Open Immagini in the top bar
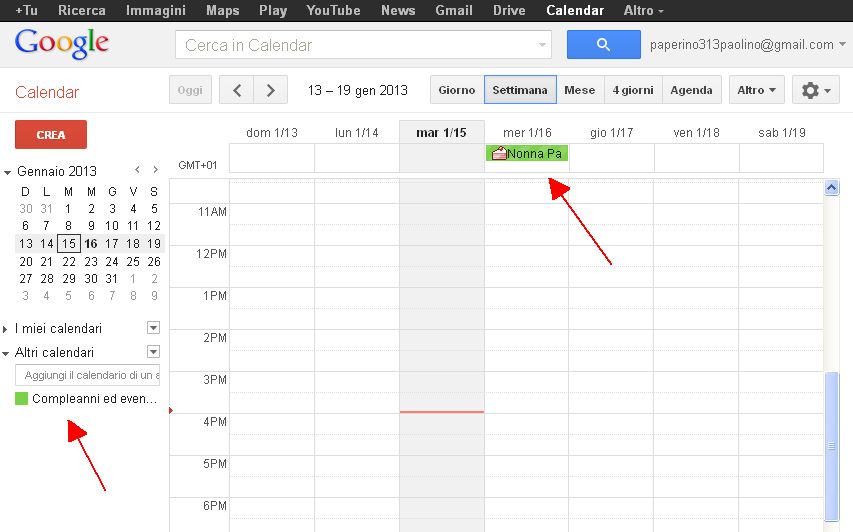 pyautogui.click(x=156, y=10)
